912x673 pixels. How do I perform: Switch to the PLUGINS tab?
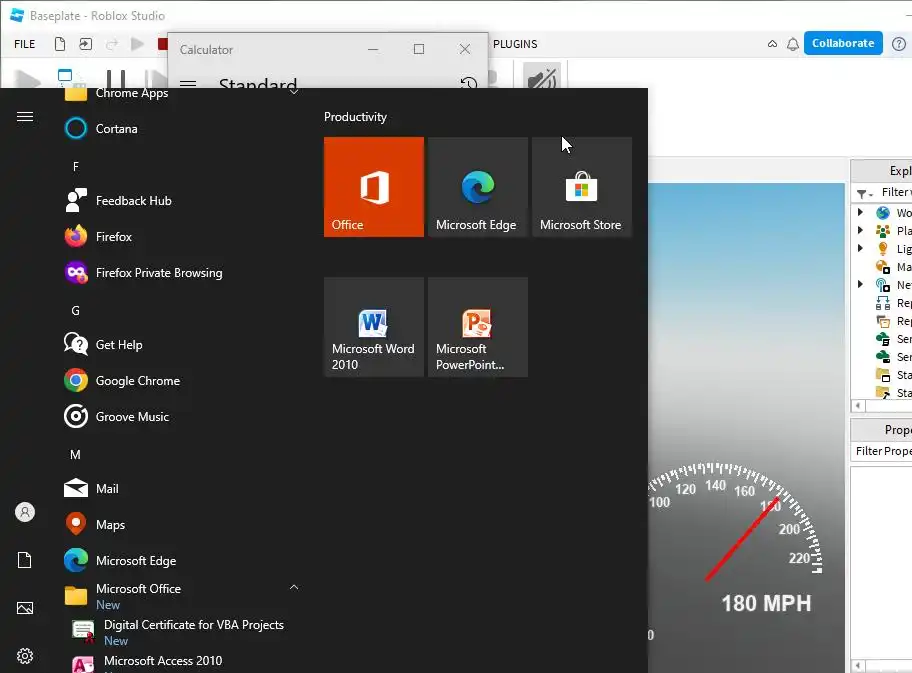pyautogui.click(x=515, y=44)
